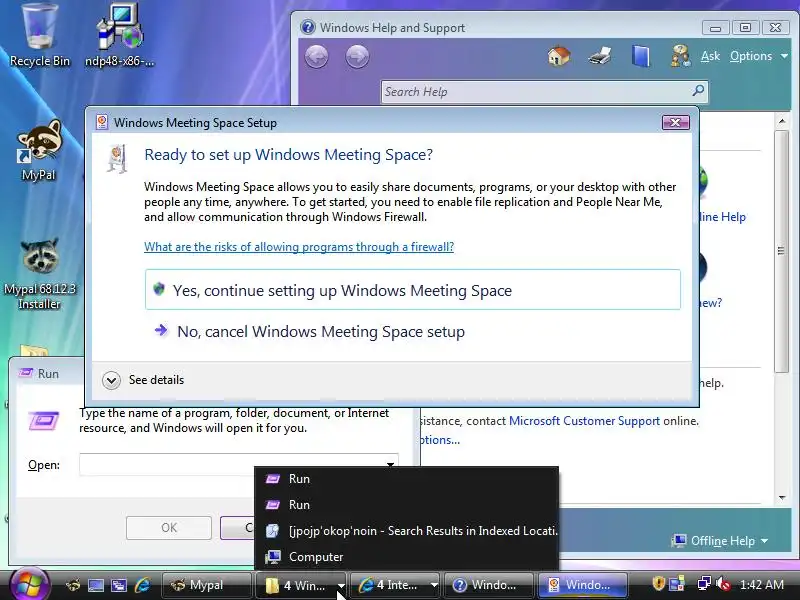Launch Internet Explorer from Quick Launch
The image size is (800, 600).
tap(142, 585)
